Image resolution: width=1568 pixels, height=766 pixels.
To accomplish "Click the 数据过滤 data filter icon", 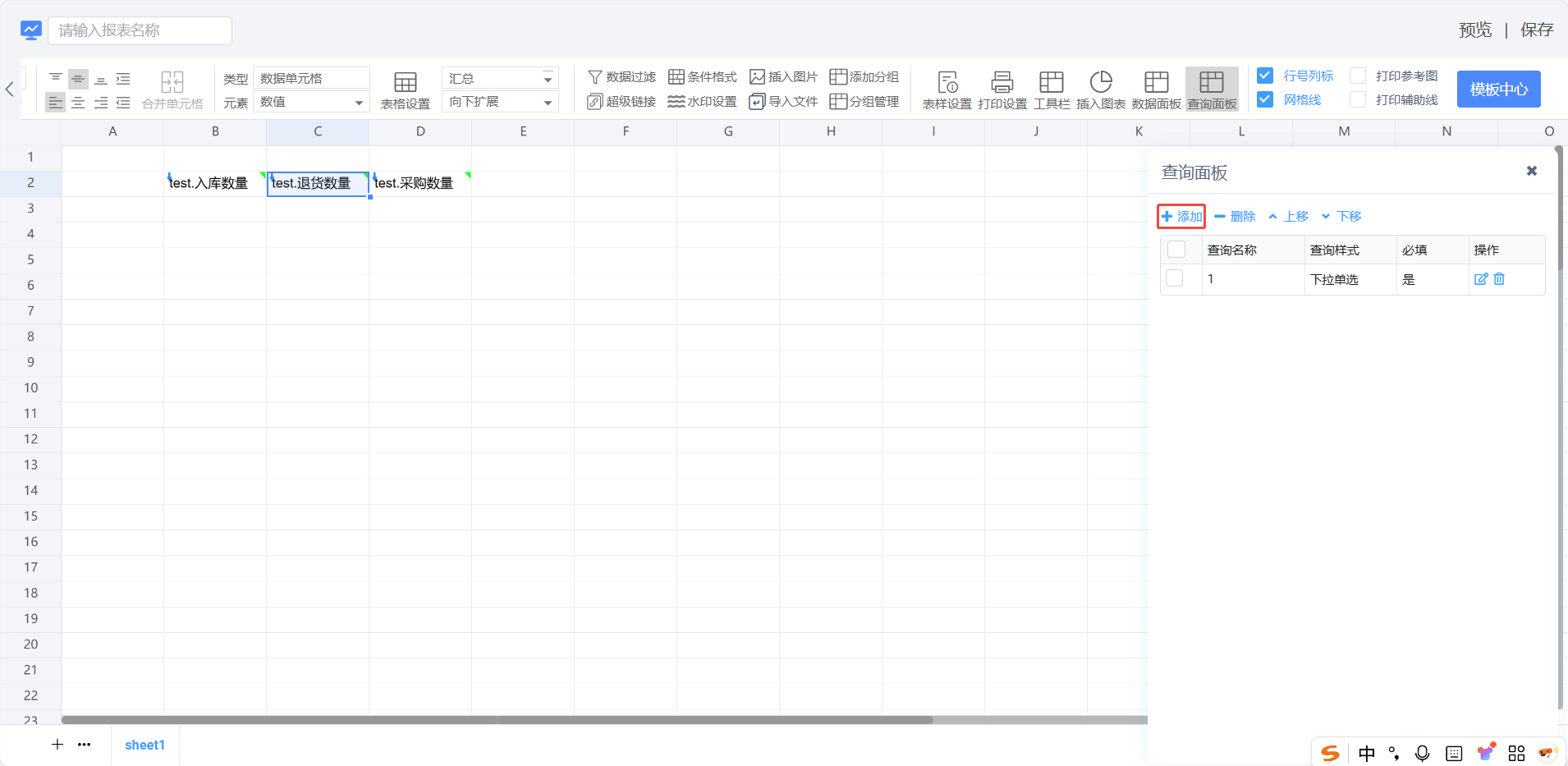I will 595,77.
